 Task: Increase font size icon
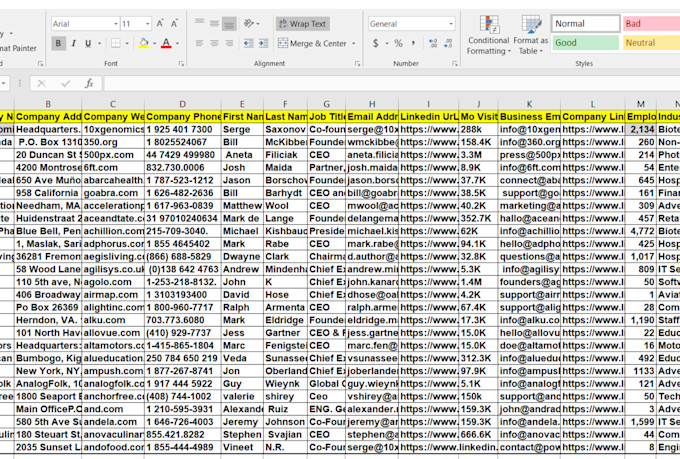(x=160, y=24)
